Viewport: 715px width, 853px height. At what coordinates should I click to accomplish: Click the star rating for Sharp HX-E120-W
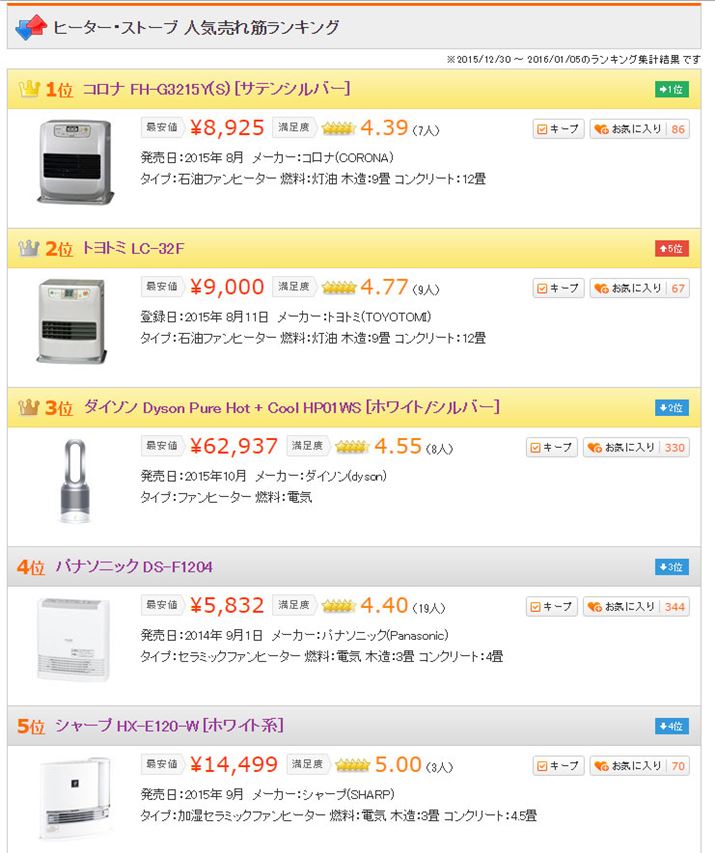pos(352,766)
